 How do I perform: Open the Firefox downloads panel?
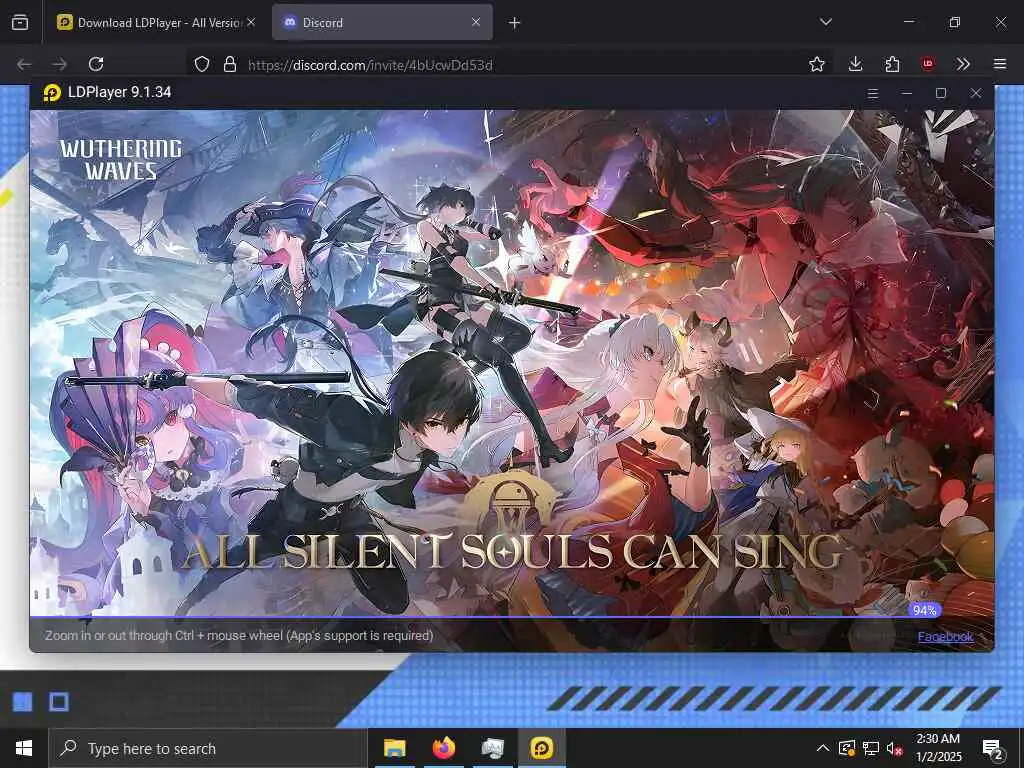(856, 64)
